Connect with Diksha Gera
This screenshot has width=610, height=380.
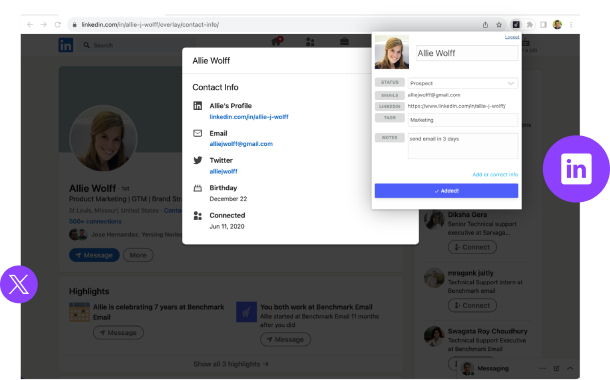pos(472,247)
